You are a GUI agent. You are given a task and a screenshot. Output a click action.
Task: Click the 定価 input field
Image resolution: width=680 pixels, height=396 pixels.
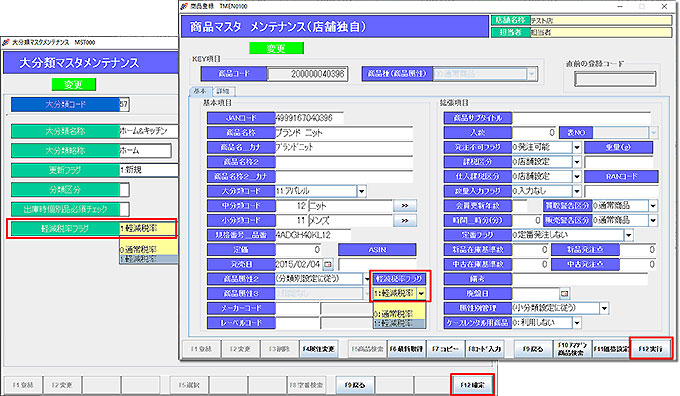point(298,249)
